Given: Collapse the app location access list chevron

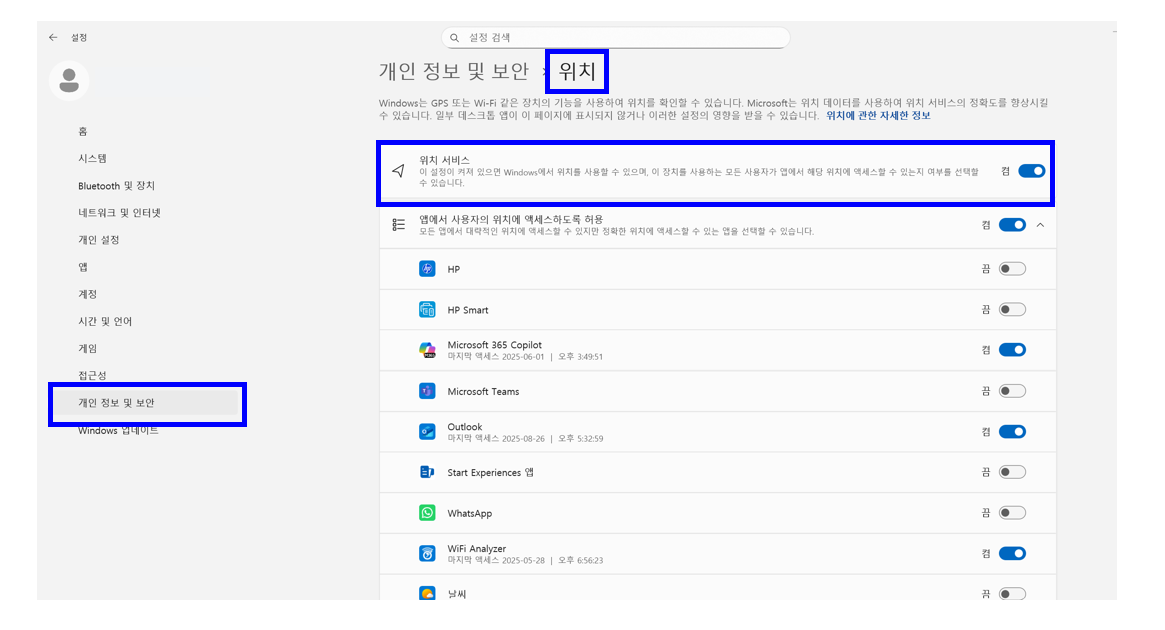Looking at the screenshot, I should tap(1040, 225).
